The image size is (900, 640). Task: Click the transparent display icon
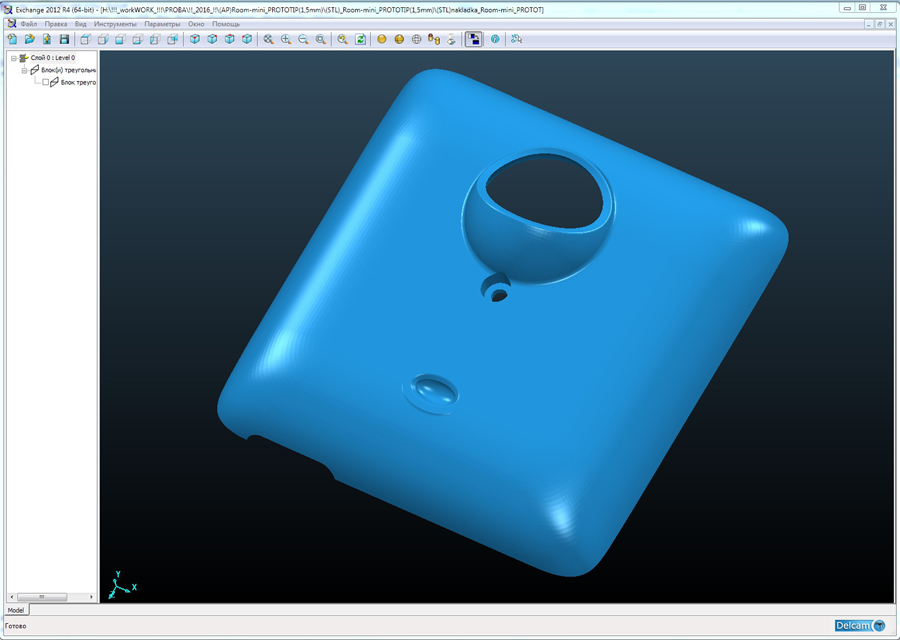tap(451, 39)
